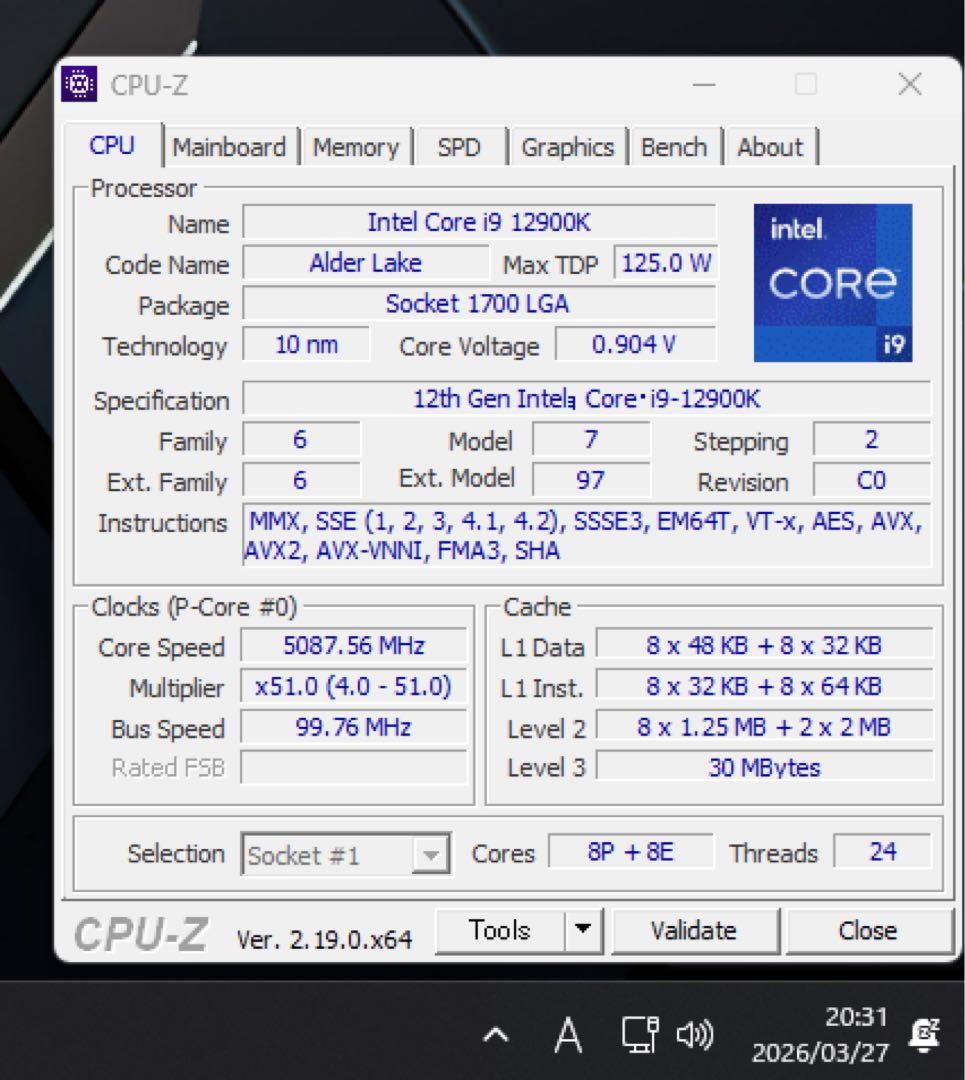Click the Tools button

pyautogui.click(x=500, y=930)
